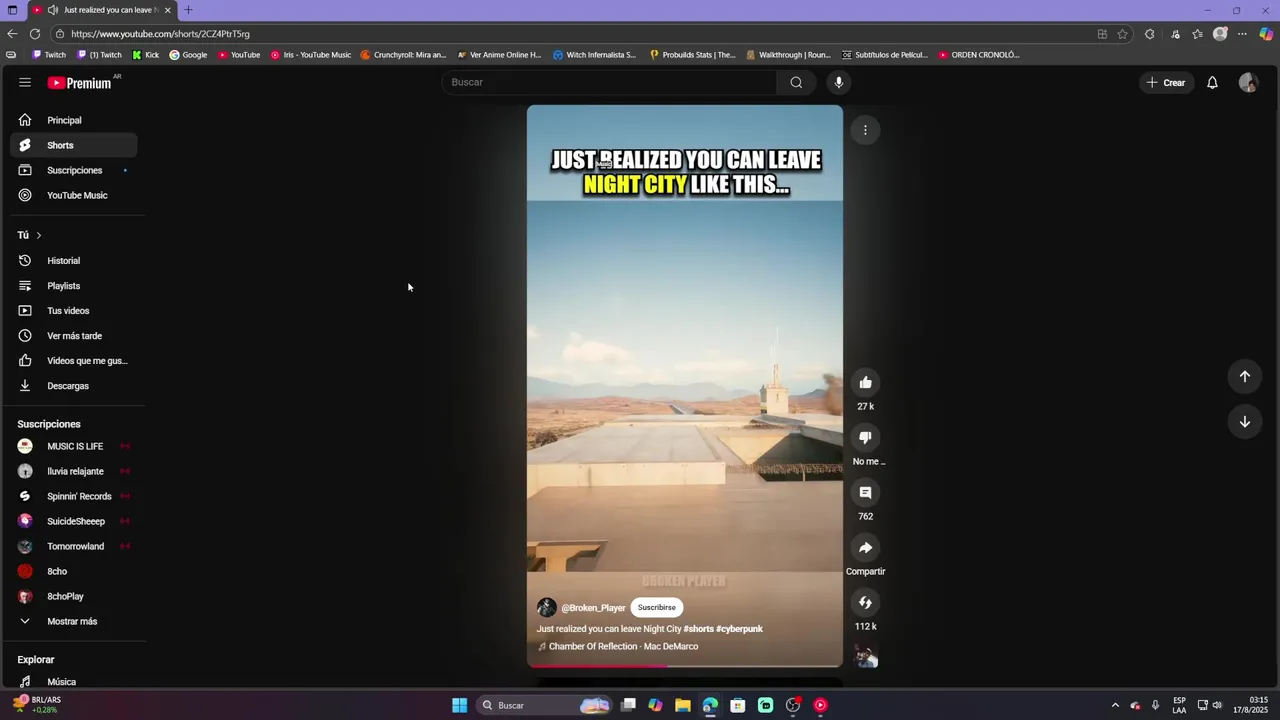Image resolution: width=1280 pixels, height=720 pixels.
Task: Open Suscripciones in the sidebar
Action: pyautogui.click(x=73, y=170)
